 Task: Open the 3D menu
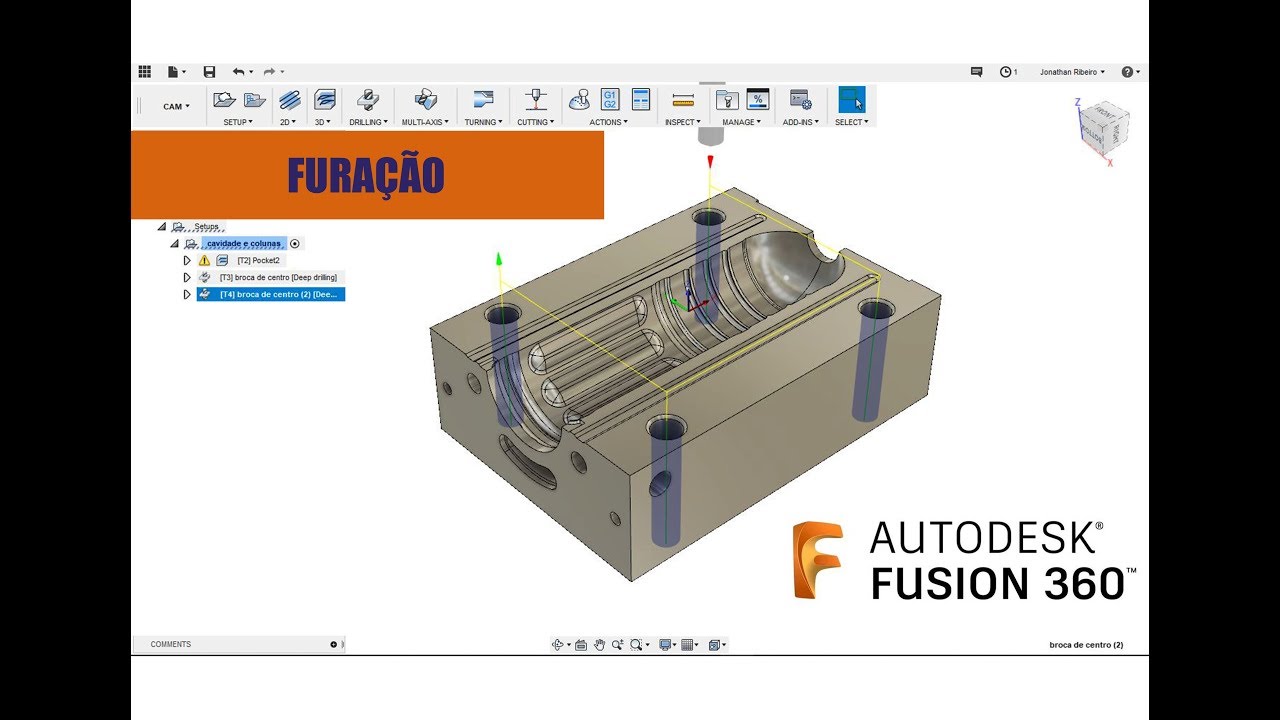pos(323,122)
